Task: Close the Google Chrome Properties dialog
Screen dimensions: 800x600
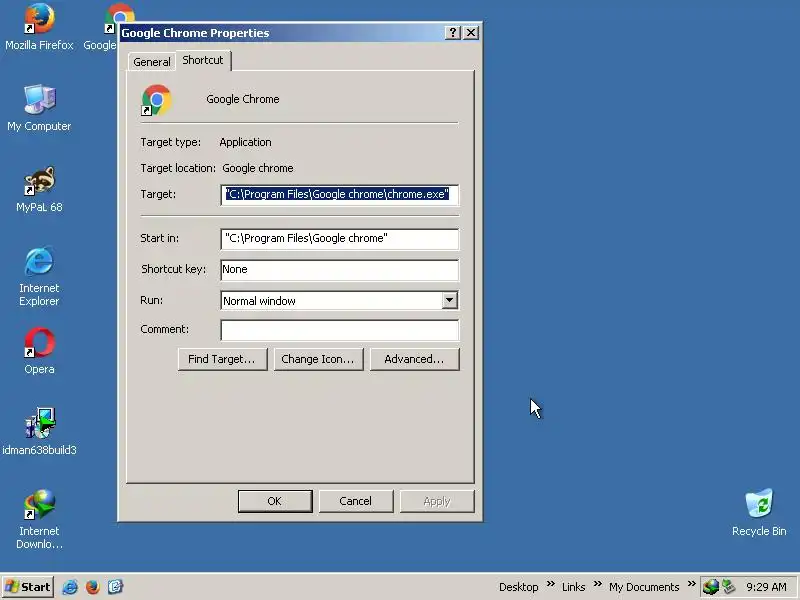Action: tap(470, 33)
